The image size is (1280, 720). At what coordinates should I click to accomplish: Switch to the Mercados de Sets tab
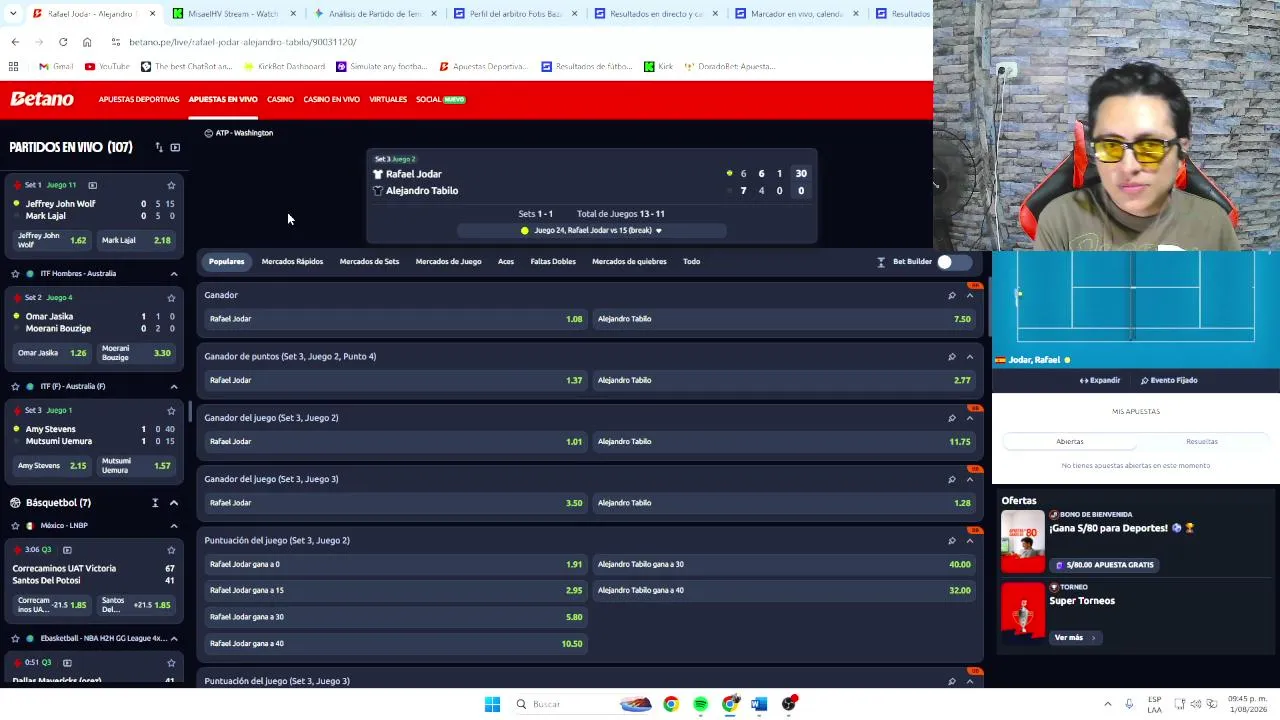(369, 262)
